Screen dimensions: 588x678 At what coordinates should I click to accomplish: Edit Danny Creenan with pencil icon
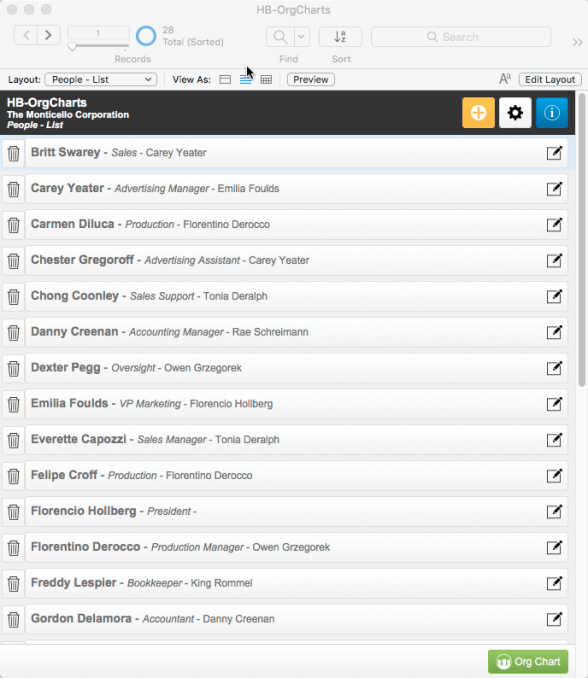554,332
